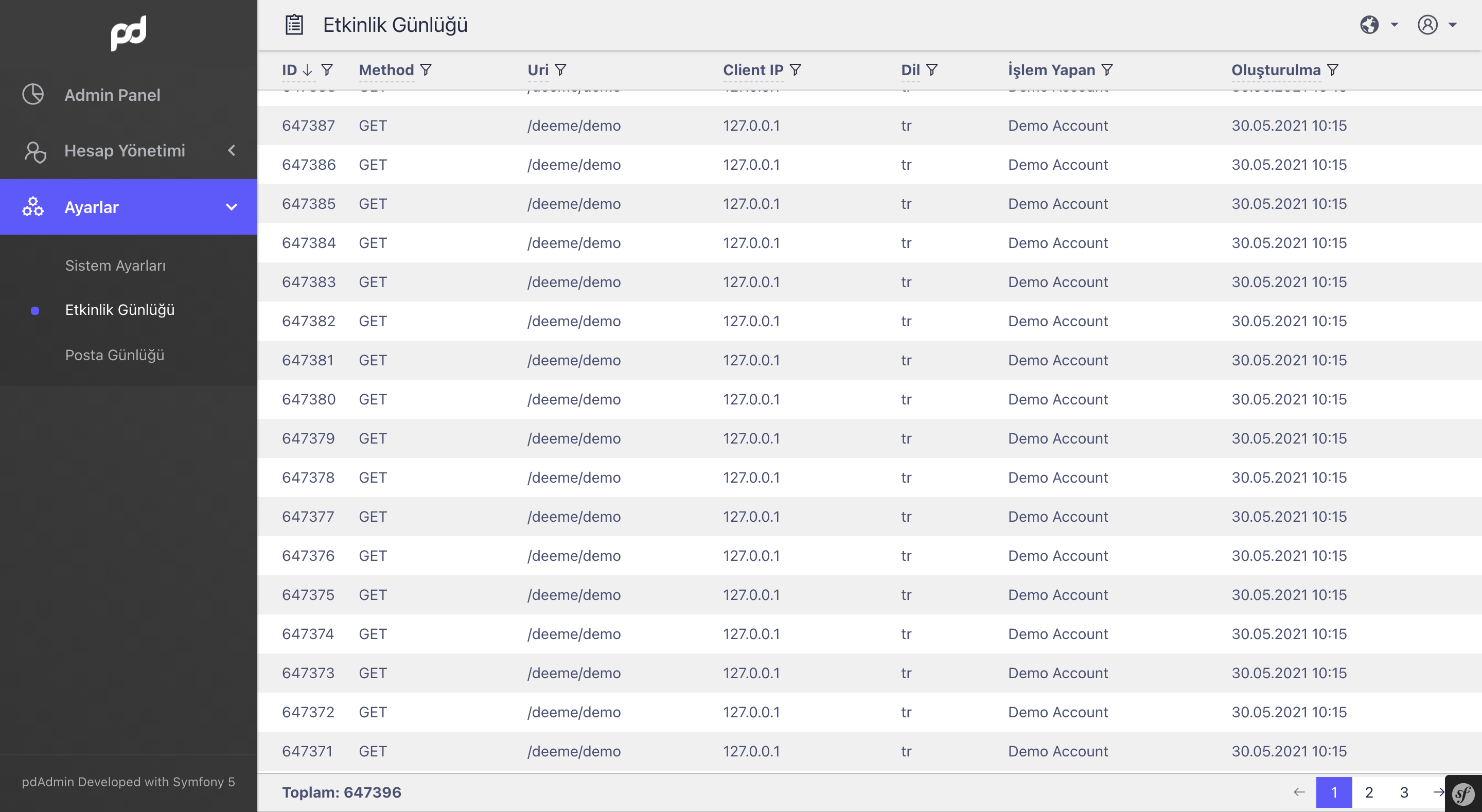This screenshot has width=1482, height=812.
Task: Open Sistem Ayarları submenu item
Action: 115,266
